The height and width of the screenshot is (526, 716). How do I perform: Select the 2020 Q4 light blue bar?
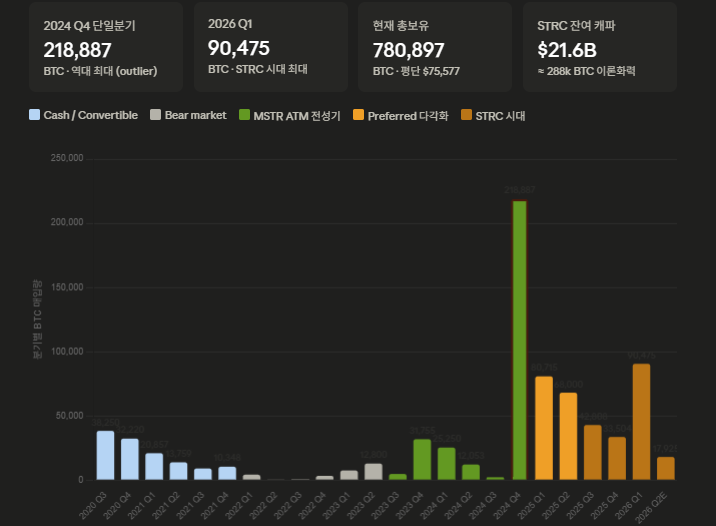tap(130, 459)
